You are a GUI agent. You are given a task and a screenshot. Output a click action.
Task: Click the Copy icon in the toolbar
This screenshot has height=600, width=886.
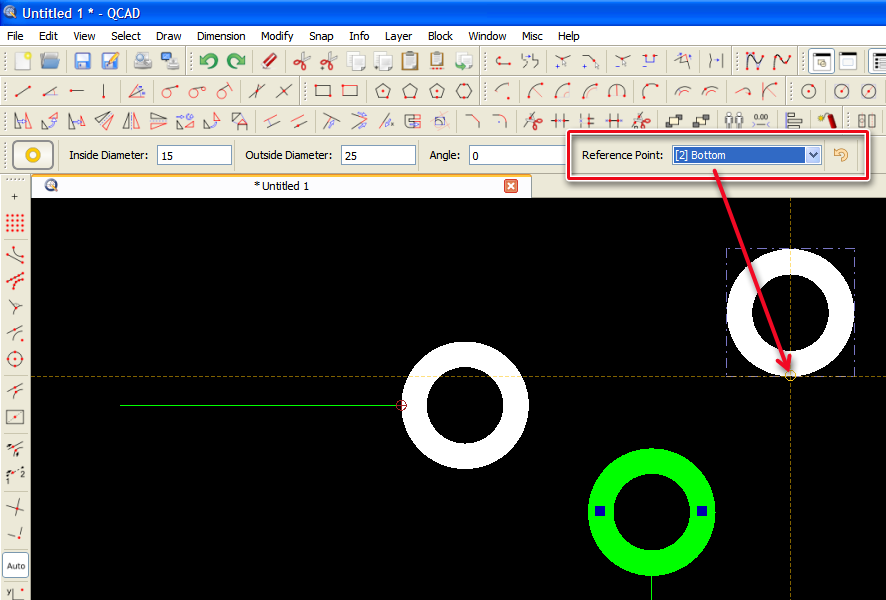(x=356, y=61)
